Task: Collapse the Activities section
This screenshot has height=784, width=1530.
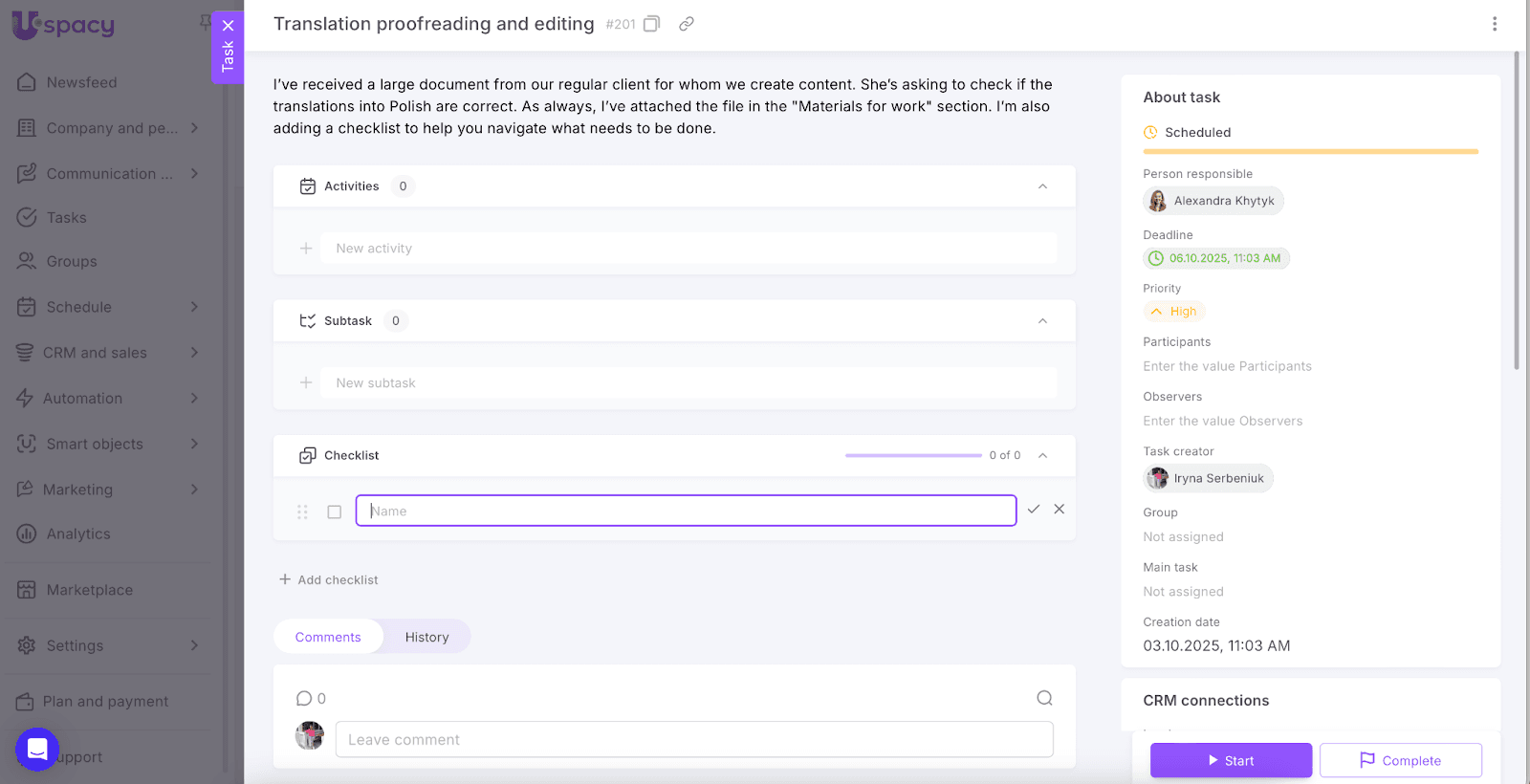Action: [x=1042, y=186]
